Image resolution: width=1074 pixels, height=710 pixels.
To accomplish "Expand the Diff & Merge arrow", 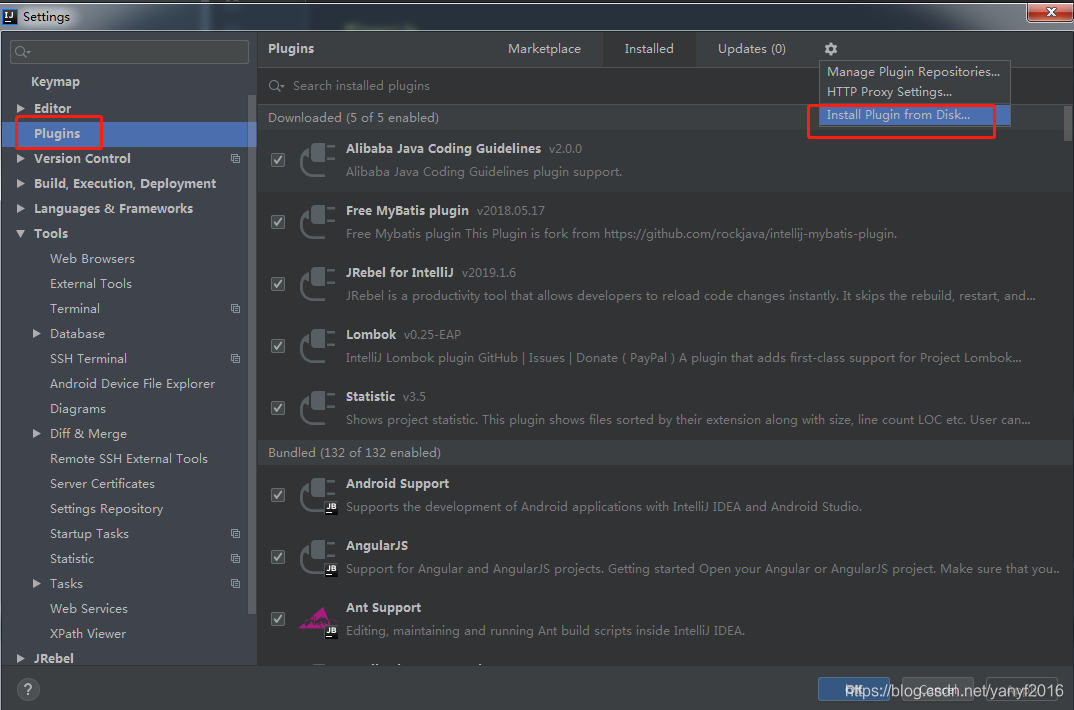I will click(37, 433).
